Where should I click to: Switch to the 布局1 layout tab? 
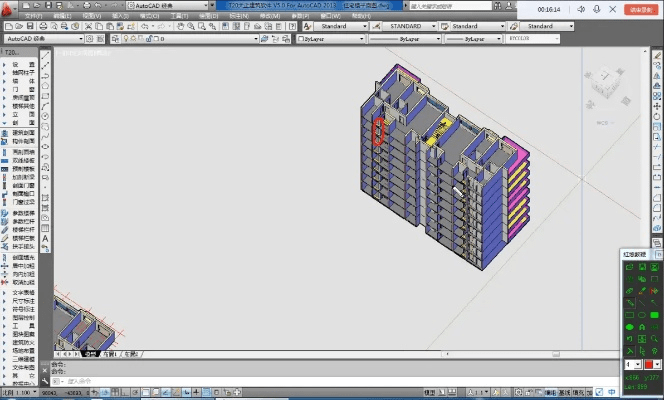pyautogui.click(x=109, y=354)
